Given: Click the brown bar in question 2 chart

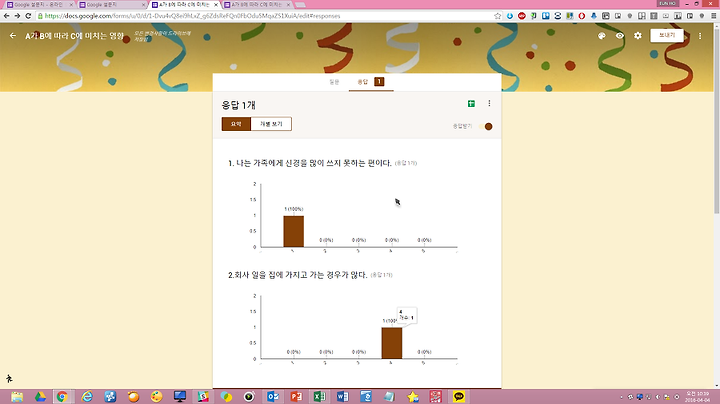Looking at the screenshot, I should [x=392, y=343].
